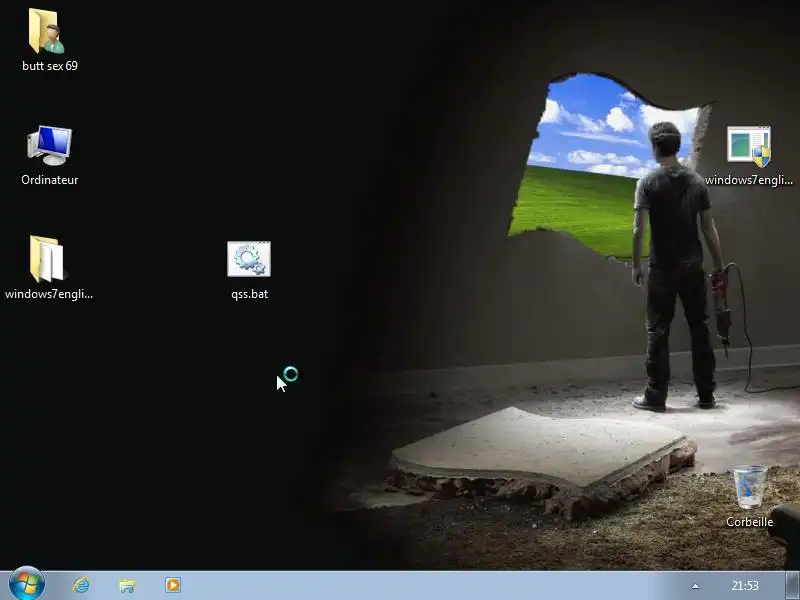
Task: Click the Ordinateur label text
Action: coord(49,180)
